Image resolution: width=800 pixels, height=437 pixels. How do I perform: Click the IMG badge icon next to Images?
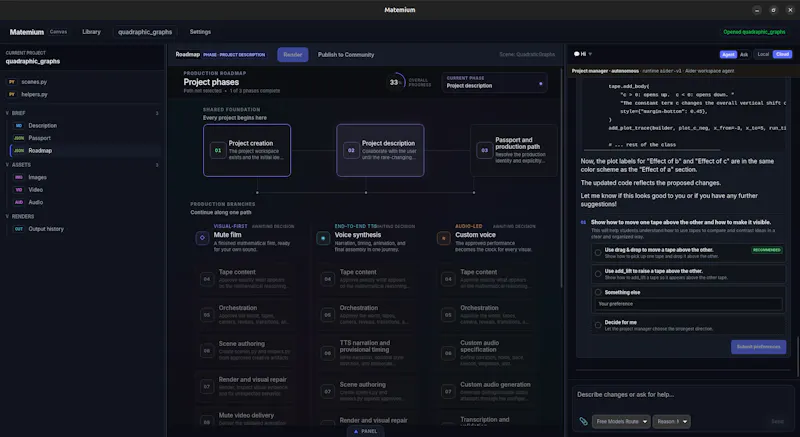(x=19, y=177)
